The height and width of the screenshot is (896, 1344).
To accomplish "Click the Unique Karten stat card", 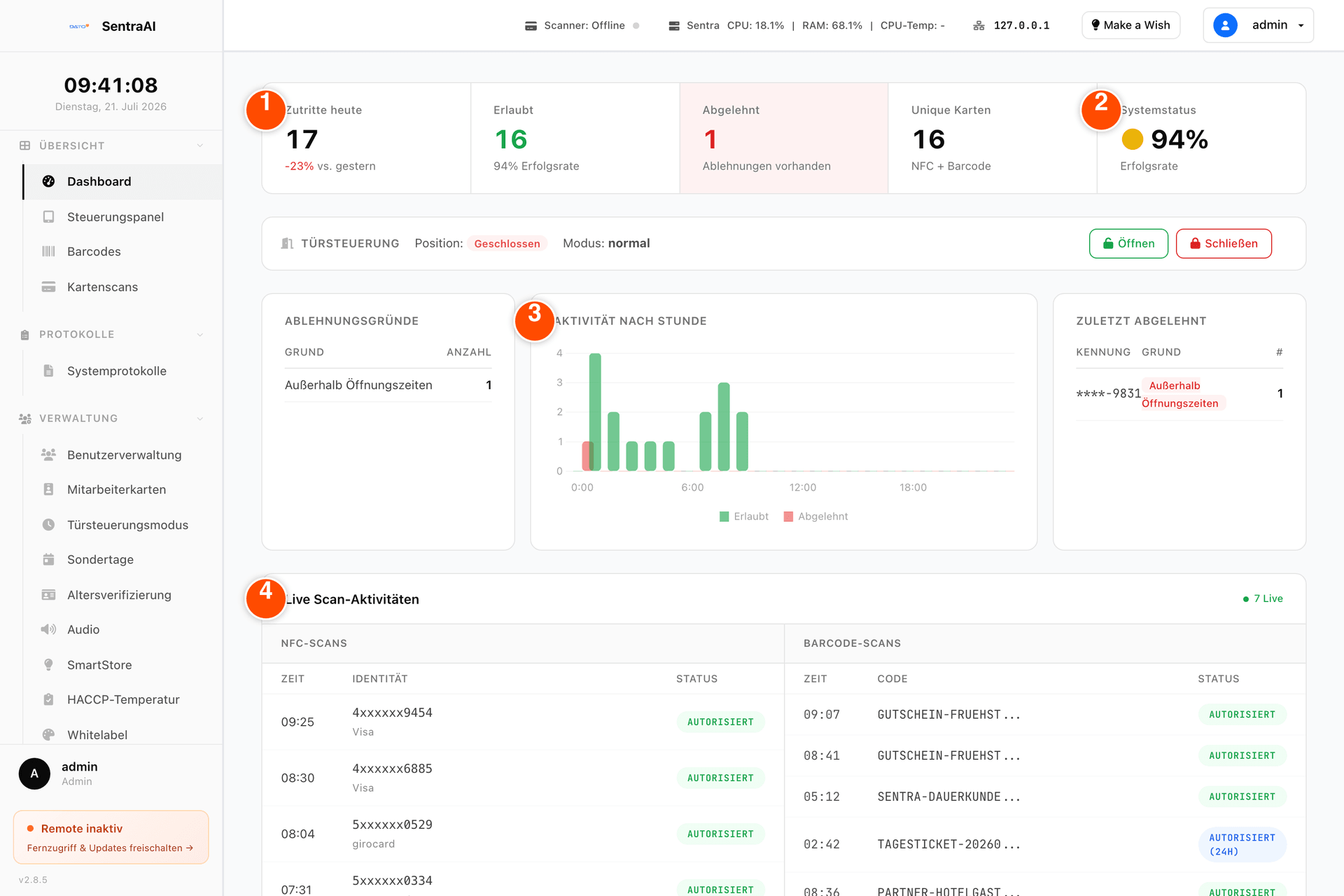I will 992,138.
